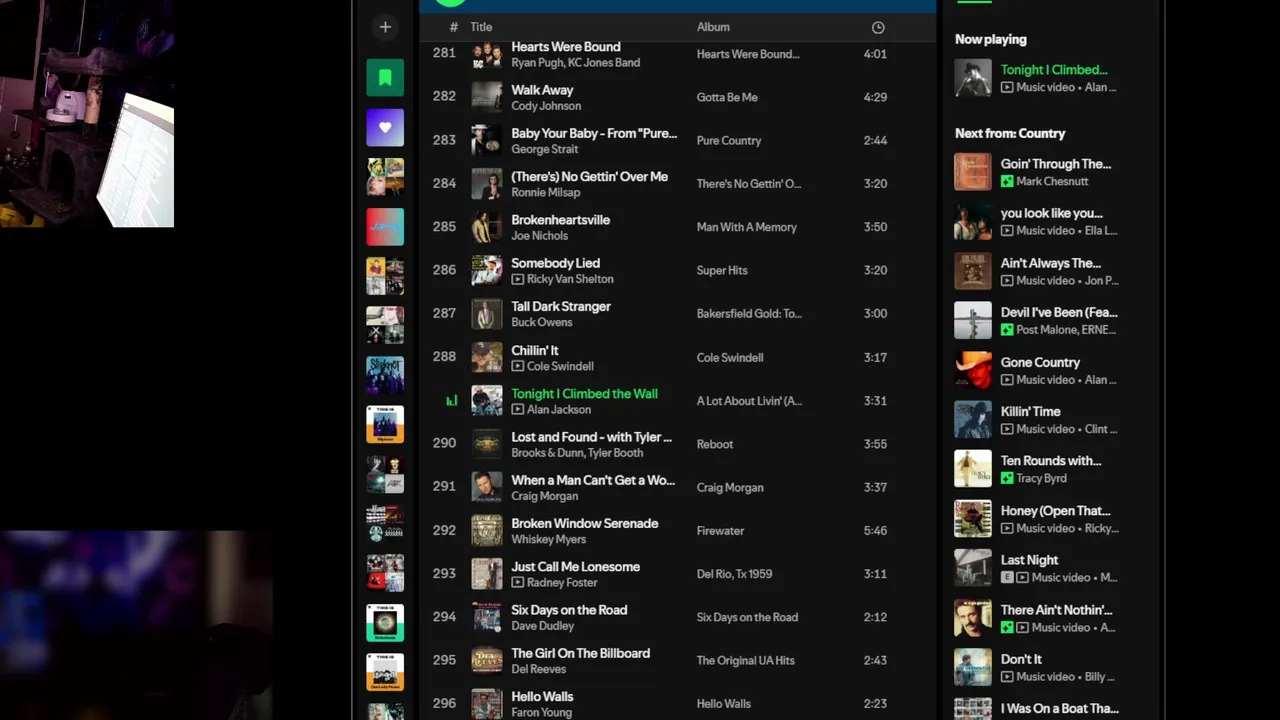
Task: Sort tracks by the Album column header
Action: pos(713,27)
